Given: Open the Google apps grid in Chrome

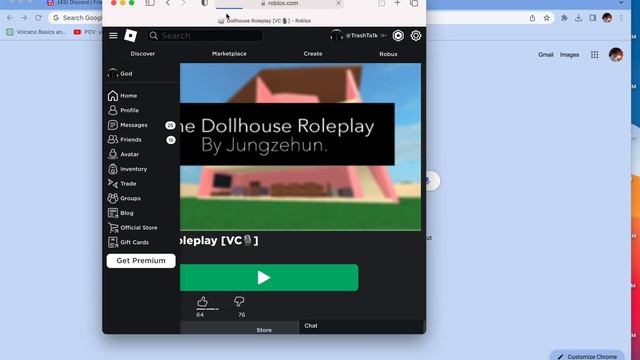Looking at the screenshot, I should coord(594,55).
